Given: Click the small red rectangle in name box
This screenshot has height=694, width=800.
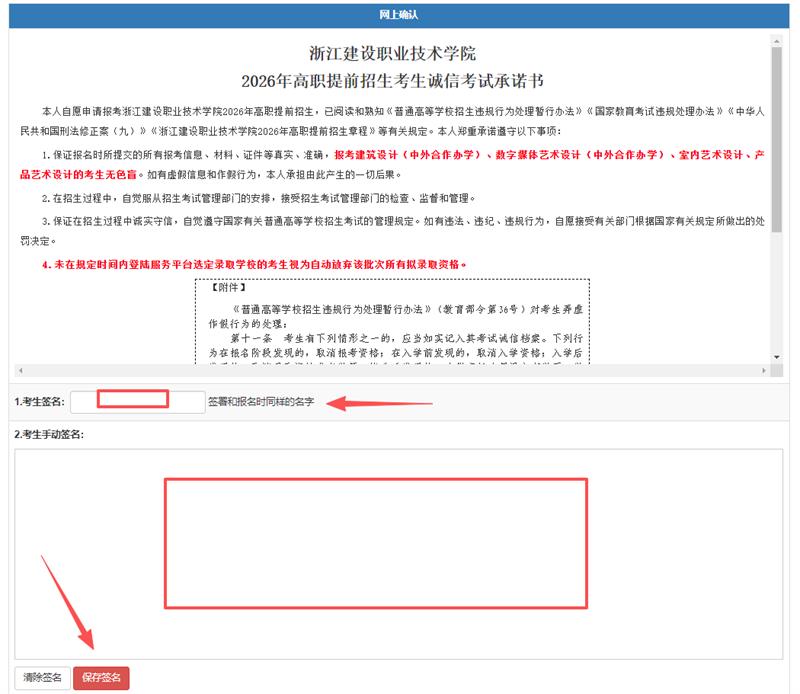Looking at the screenshot, I should coord(133,400).
